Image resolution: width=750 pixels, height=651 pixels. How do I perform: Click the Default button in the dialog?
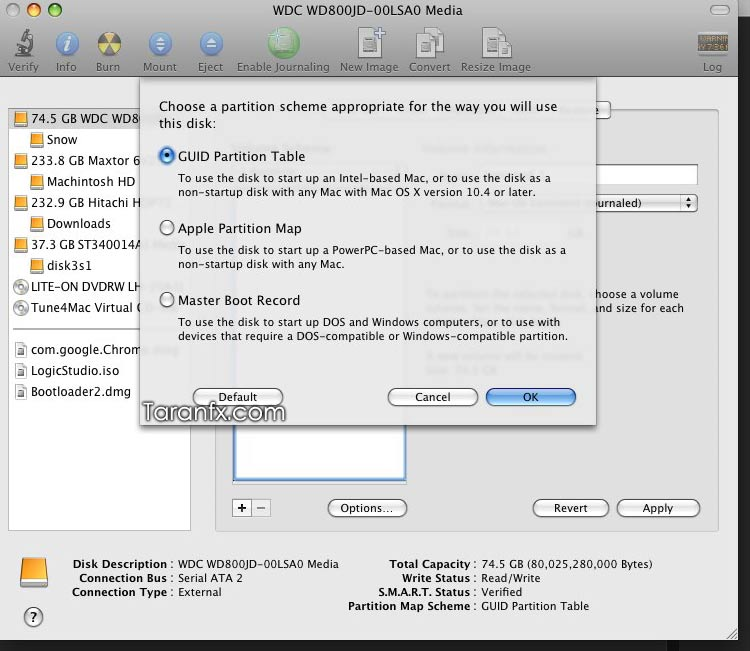[238, 397]
